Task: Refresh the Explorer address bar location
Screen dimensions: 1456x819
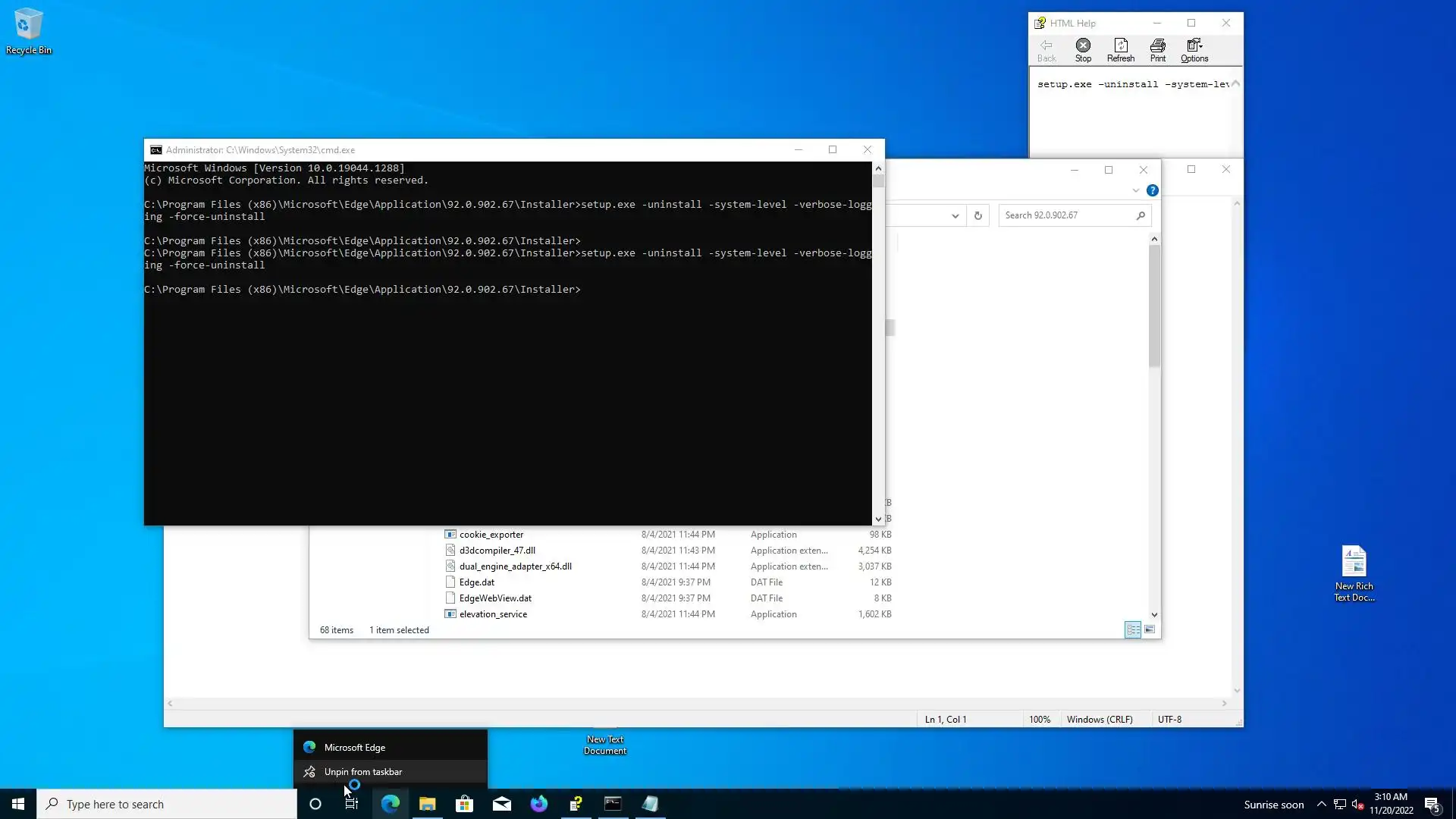Action: tap(977, 215)
